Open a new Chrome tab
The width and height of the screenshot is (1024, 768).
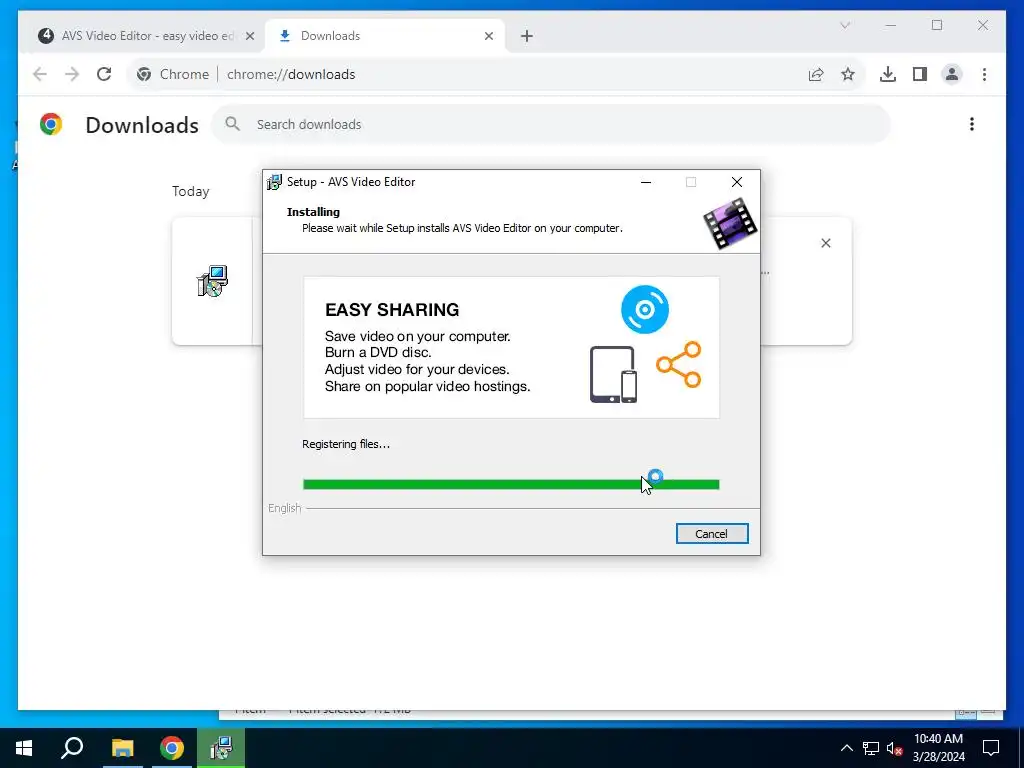527,36
